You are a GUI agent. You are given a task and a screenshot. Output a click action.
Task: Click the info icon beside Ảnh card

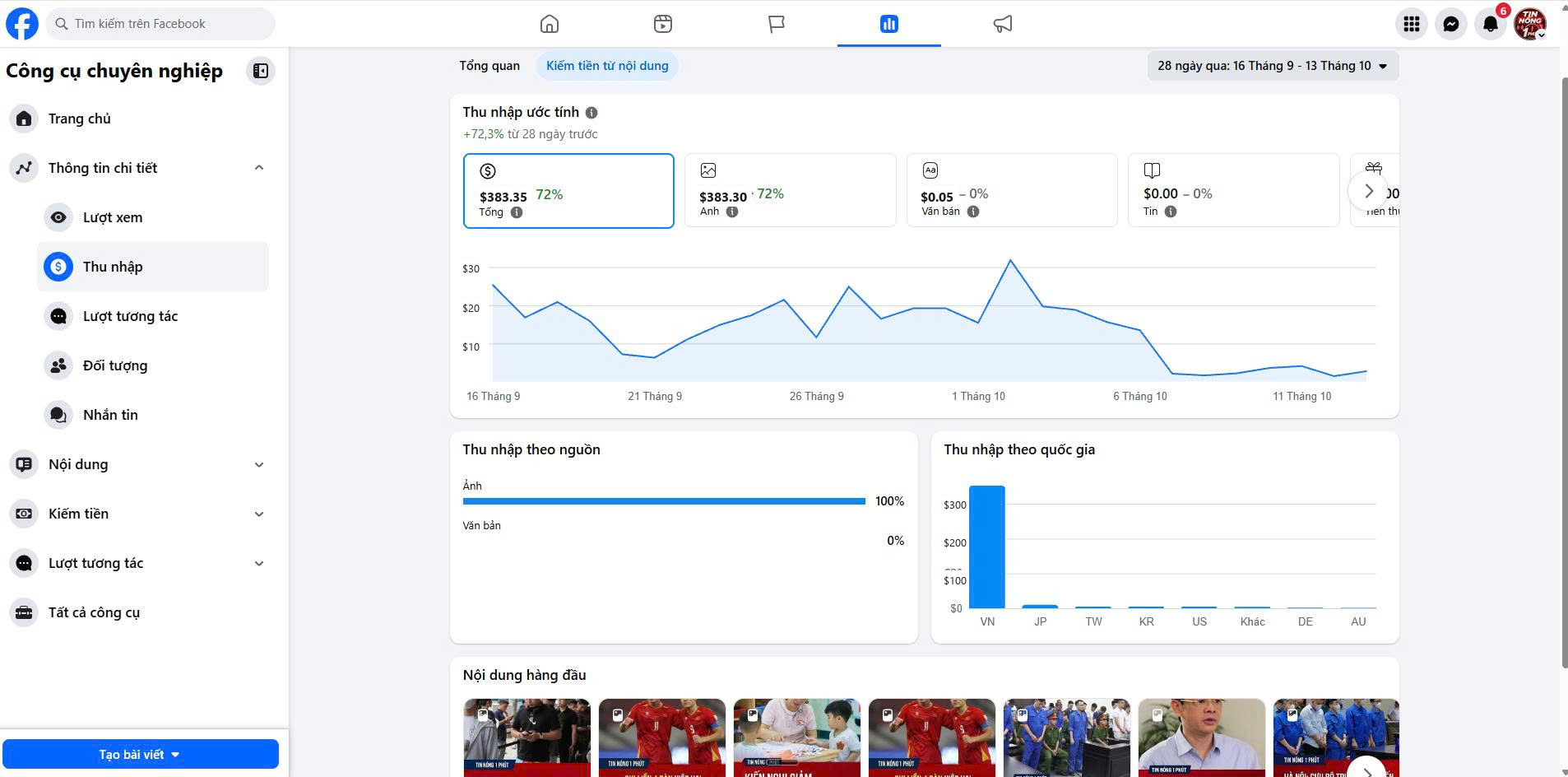point(732,212)
